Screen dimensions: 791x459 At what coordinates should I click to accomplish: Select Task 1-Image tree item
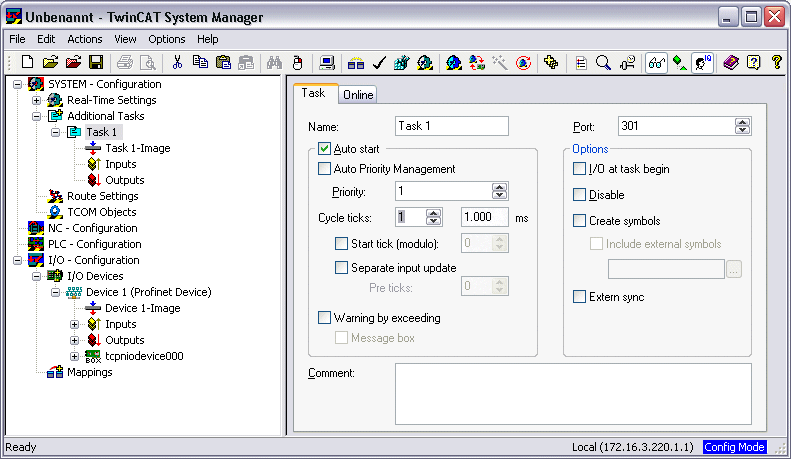138,148
